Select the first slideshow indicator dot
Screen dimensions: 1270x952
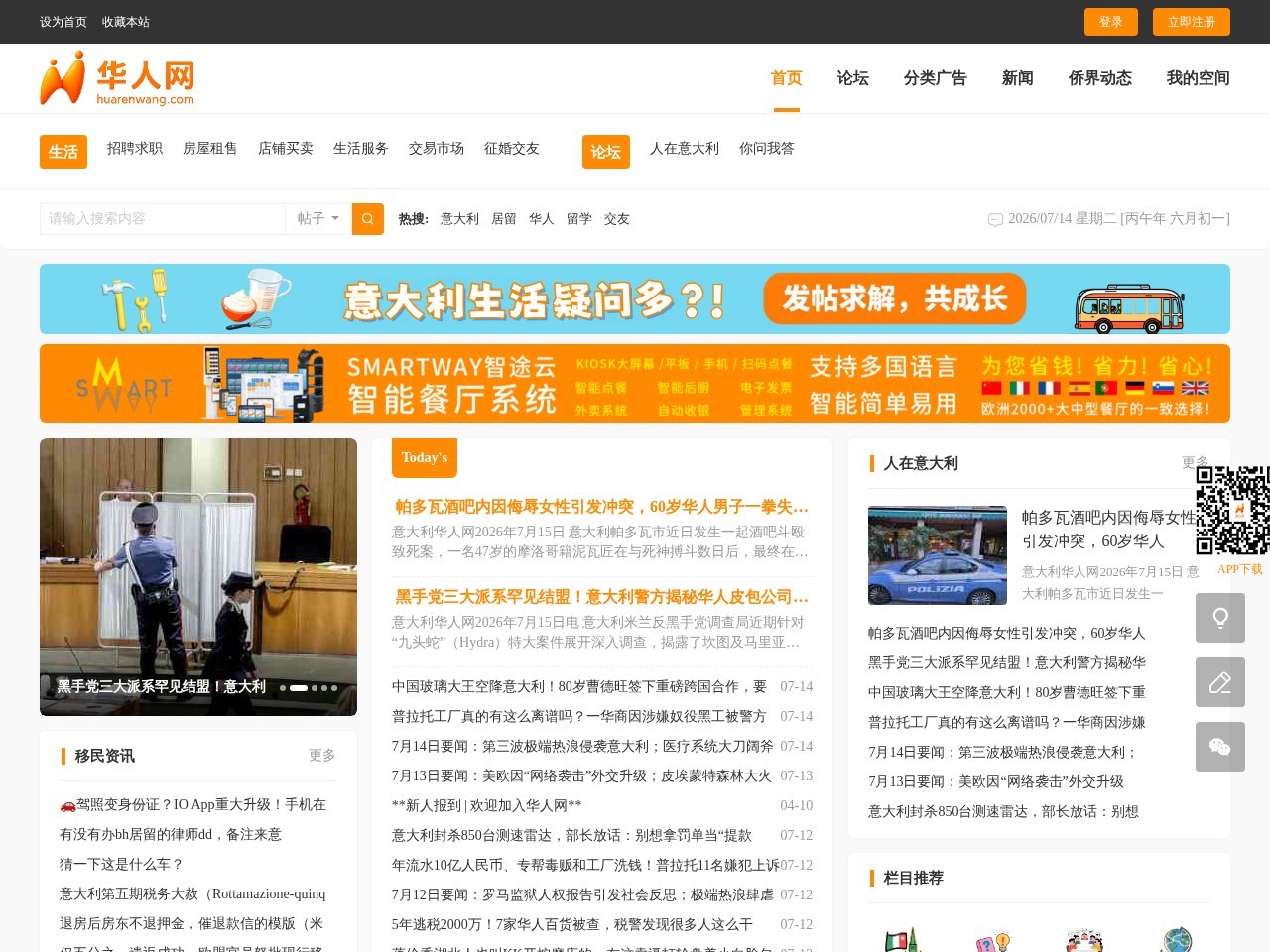pyautogui.click(x=283, y=687)
